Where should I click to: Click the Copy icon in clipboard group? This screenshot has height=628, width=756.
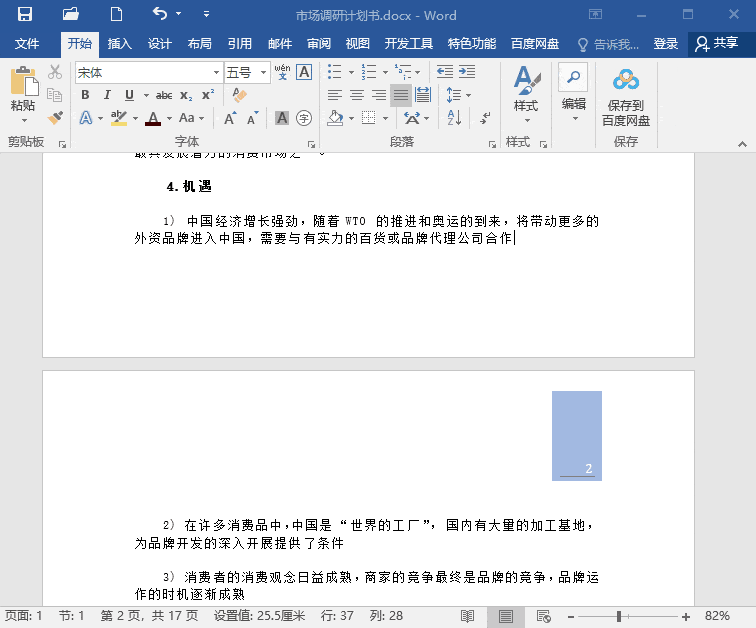click(54, 95)
